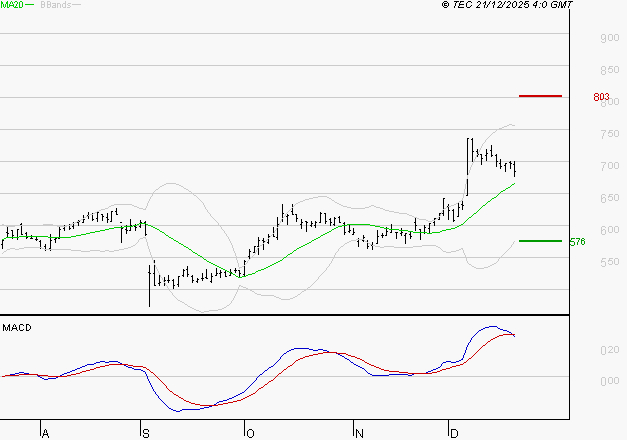This screenshot has height=440, width=627.
Task: Click the MACD panel label
Action: [17, 328]
